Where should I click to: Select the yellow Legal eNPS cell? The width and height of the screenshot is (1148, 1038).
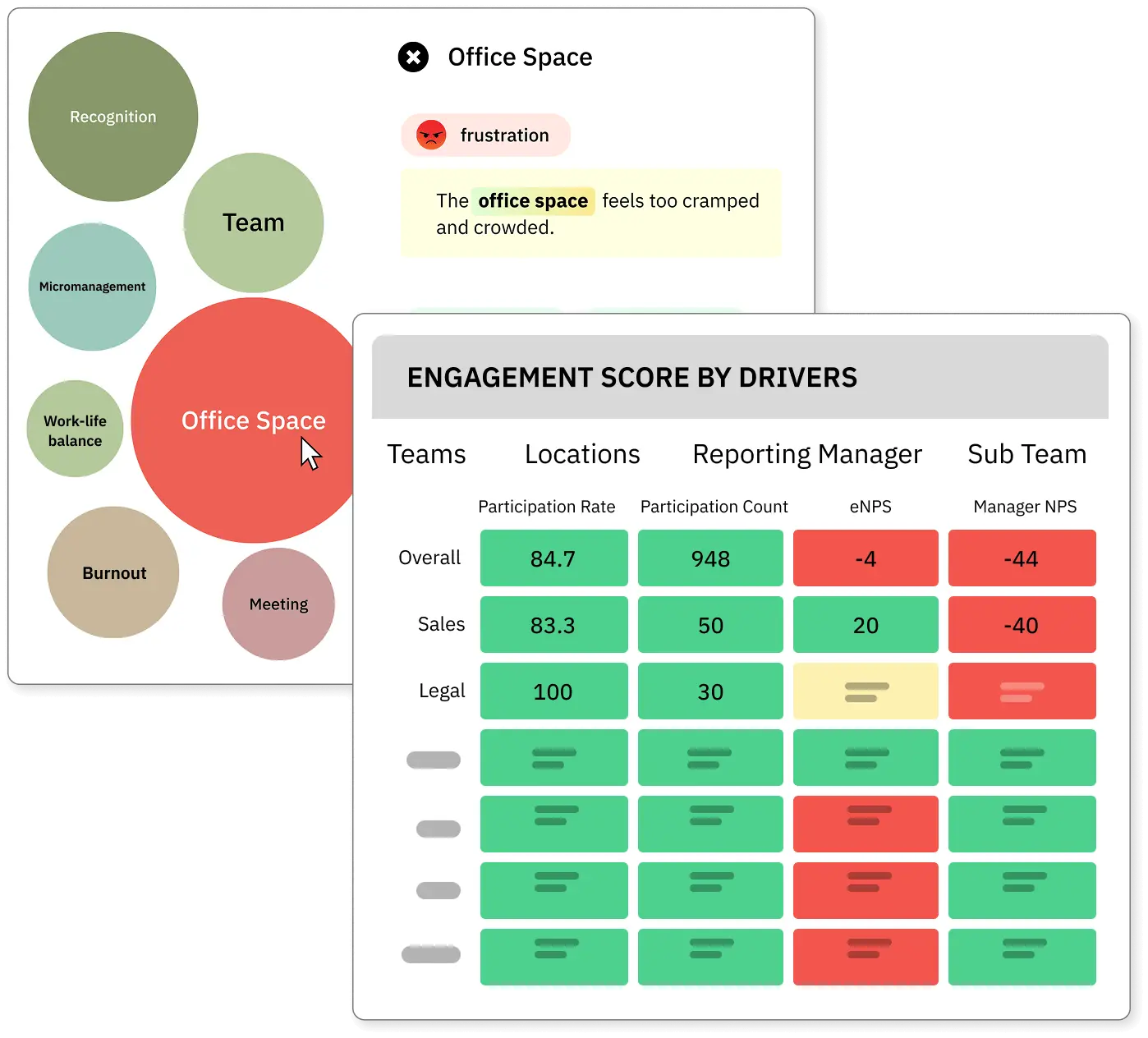[865, 691]
